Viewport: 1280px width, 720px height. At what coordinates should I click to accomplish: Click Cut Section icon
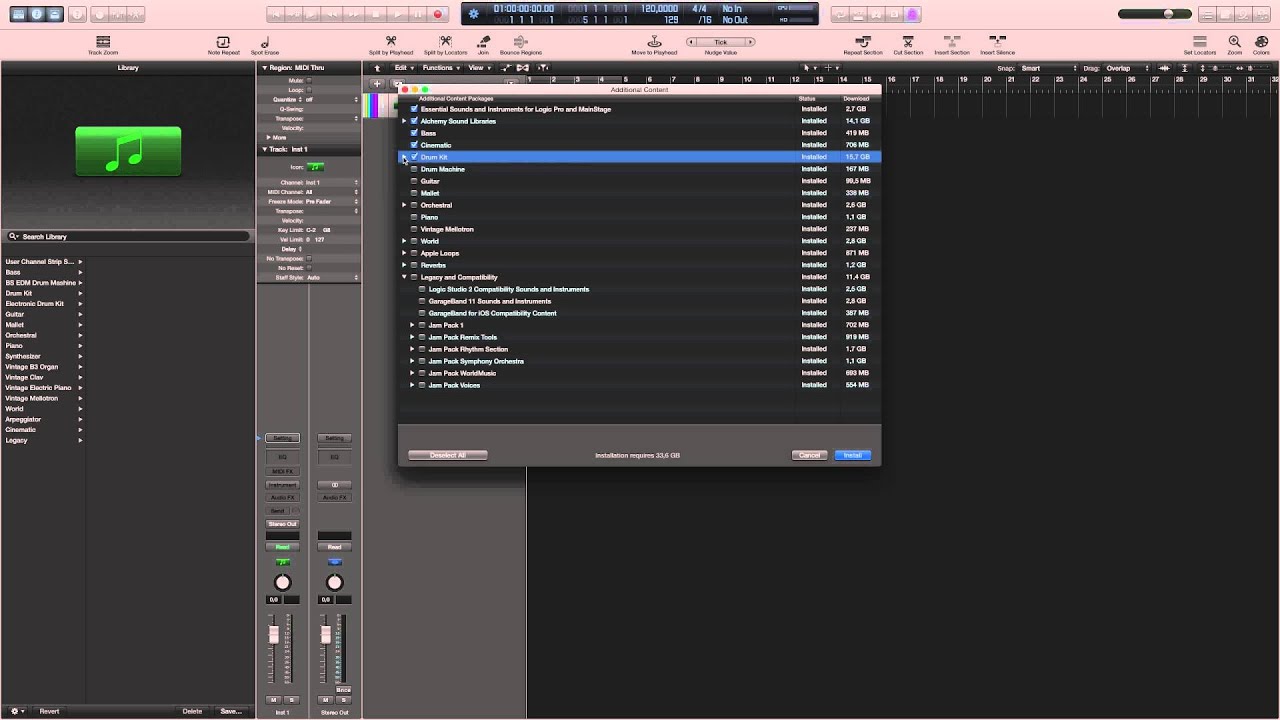908,42
